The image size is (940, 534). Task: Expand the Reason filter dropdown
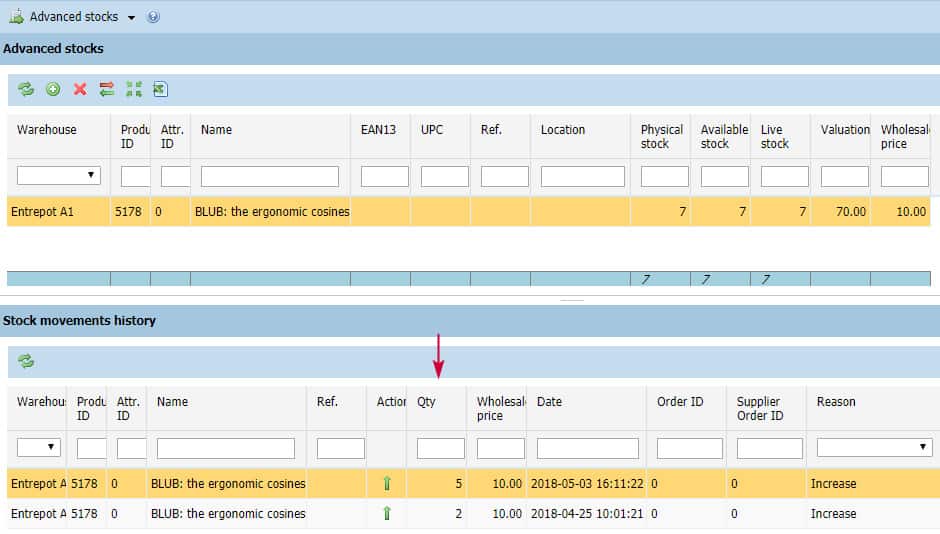click(x=874, y=448)
